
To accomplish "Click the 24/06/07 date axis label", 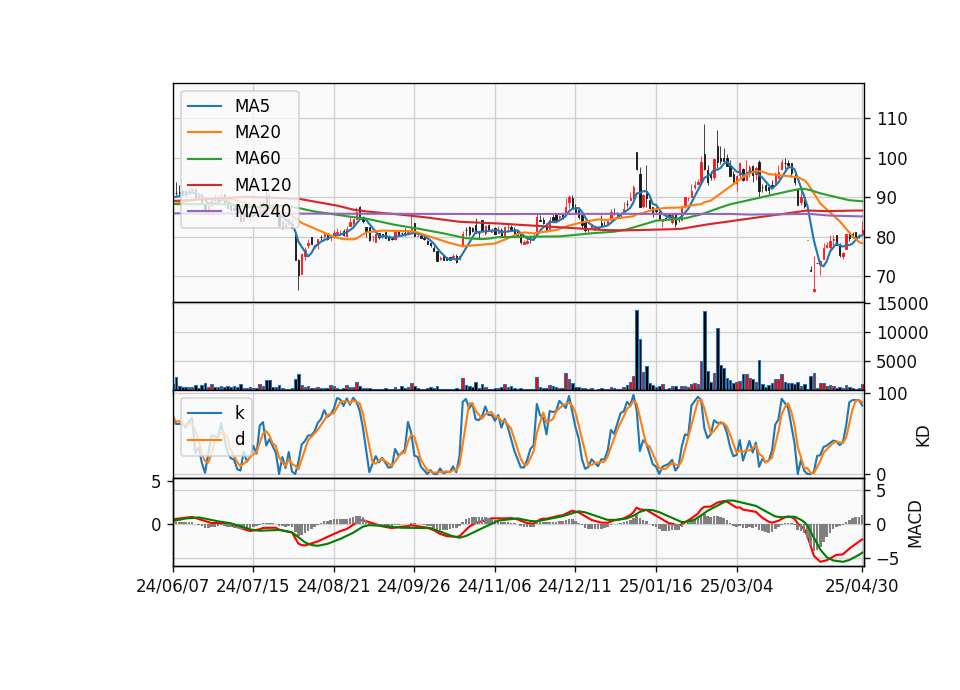I will pyautogui.click(x=173, y=586).
